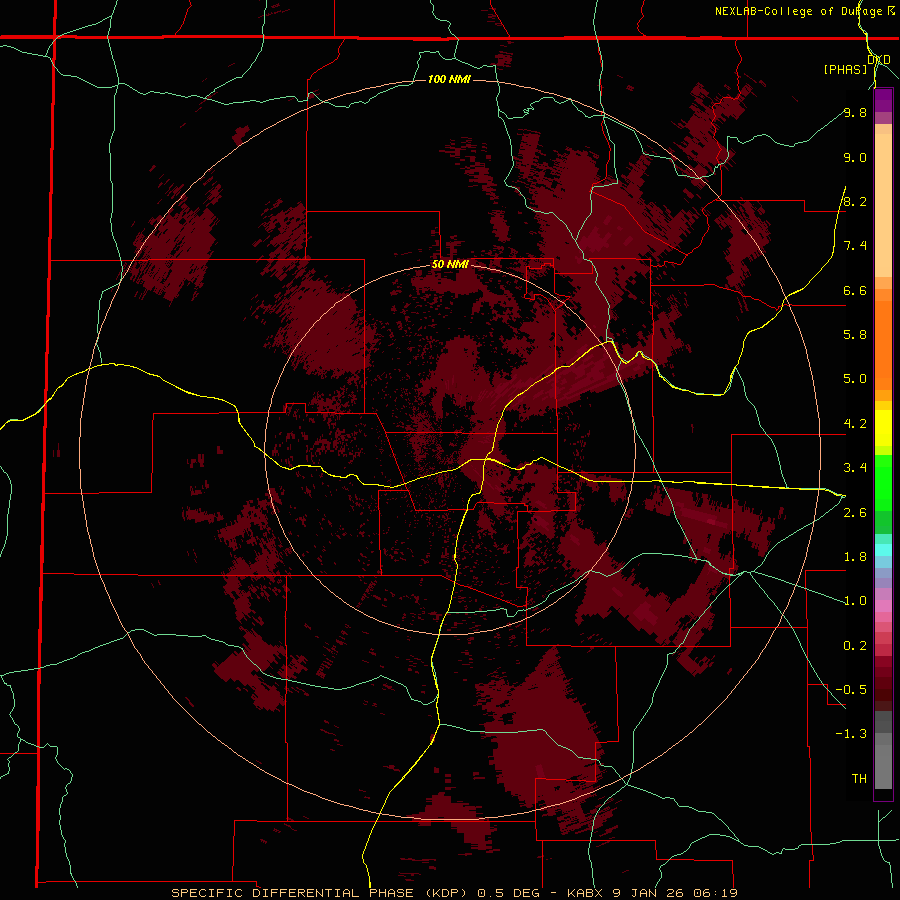Click the 1.0 scale label
The height and width of the screenshot is (900, 900).
tap(855, 601)
